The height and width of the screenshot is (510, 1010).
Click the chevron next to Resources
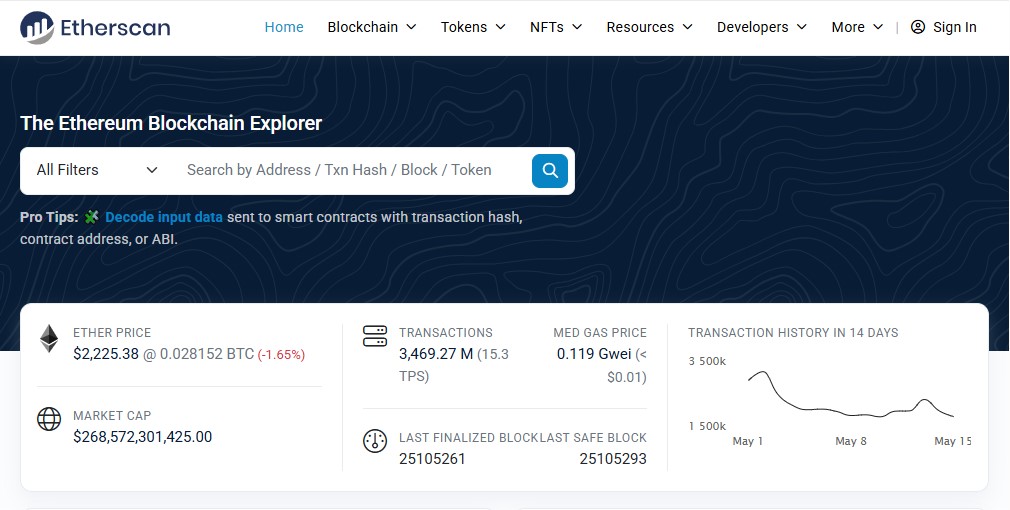[x=687, y=27]
